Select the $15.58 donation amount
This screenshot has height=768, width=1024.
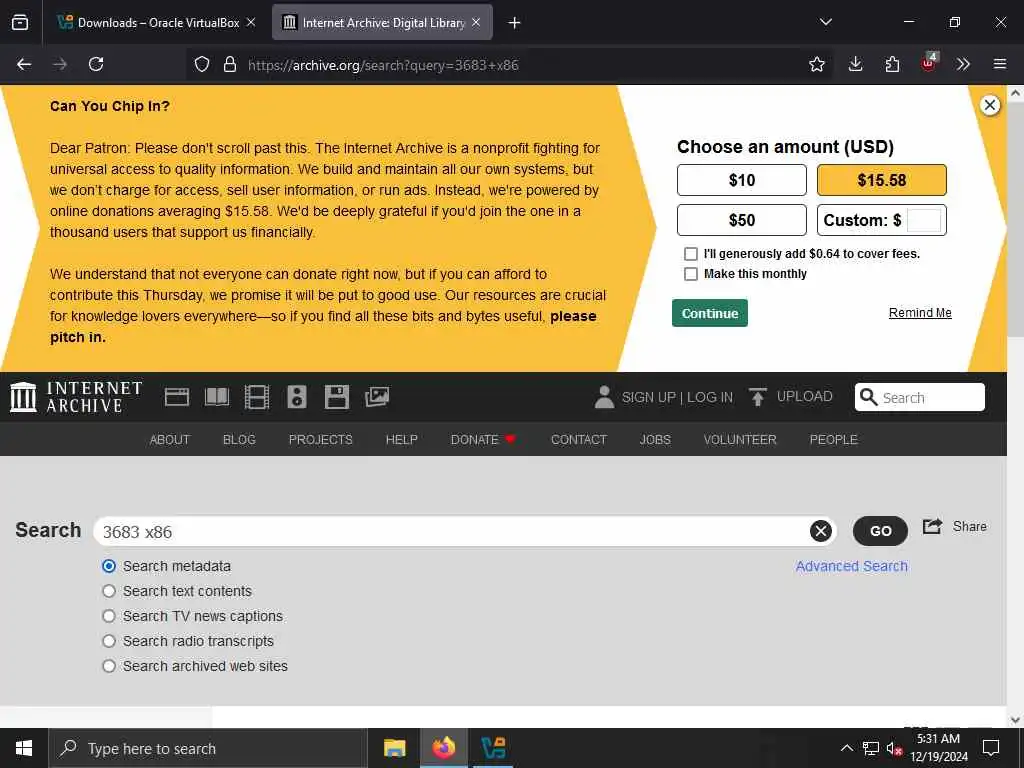pyautogui.click(x=882, y=180)
